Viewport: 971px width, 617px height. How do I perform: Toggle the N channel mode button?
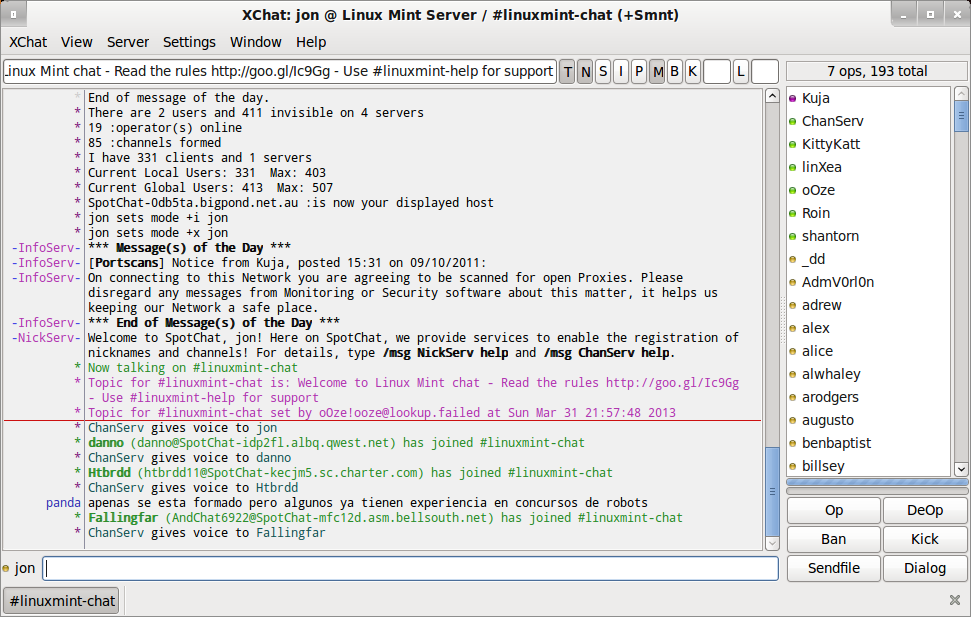click(585, 72)
